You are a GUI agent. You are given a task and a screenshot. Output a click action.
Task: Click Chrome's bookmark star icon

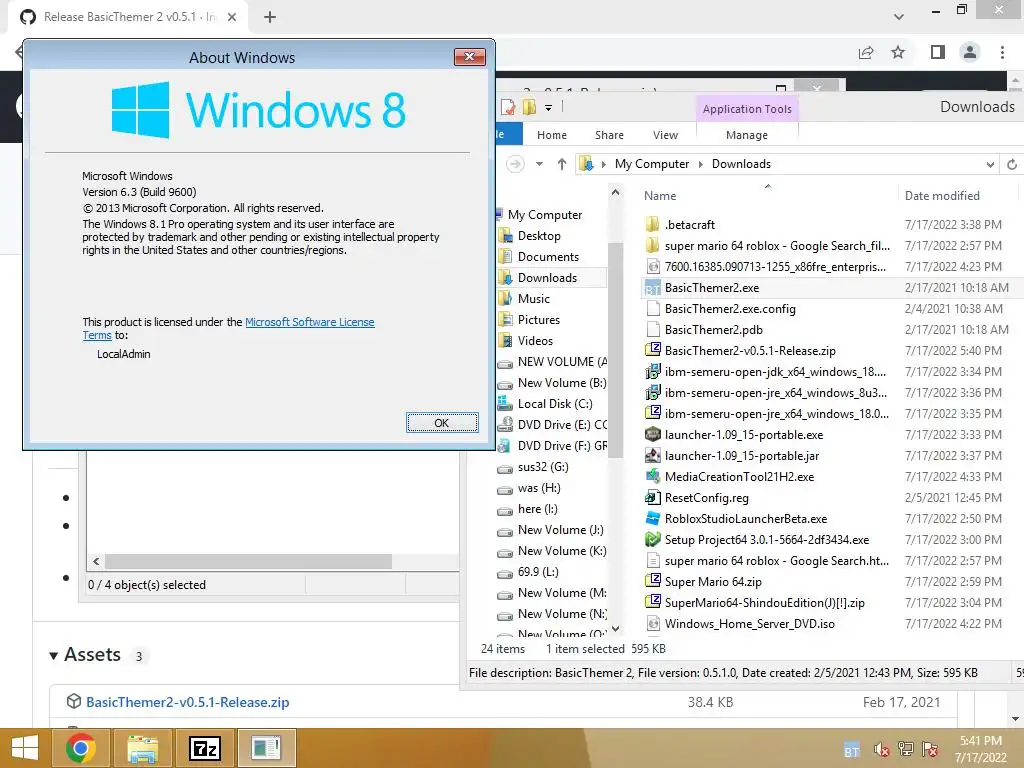pos(899,52)
